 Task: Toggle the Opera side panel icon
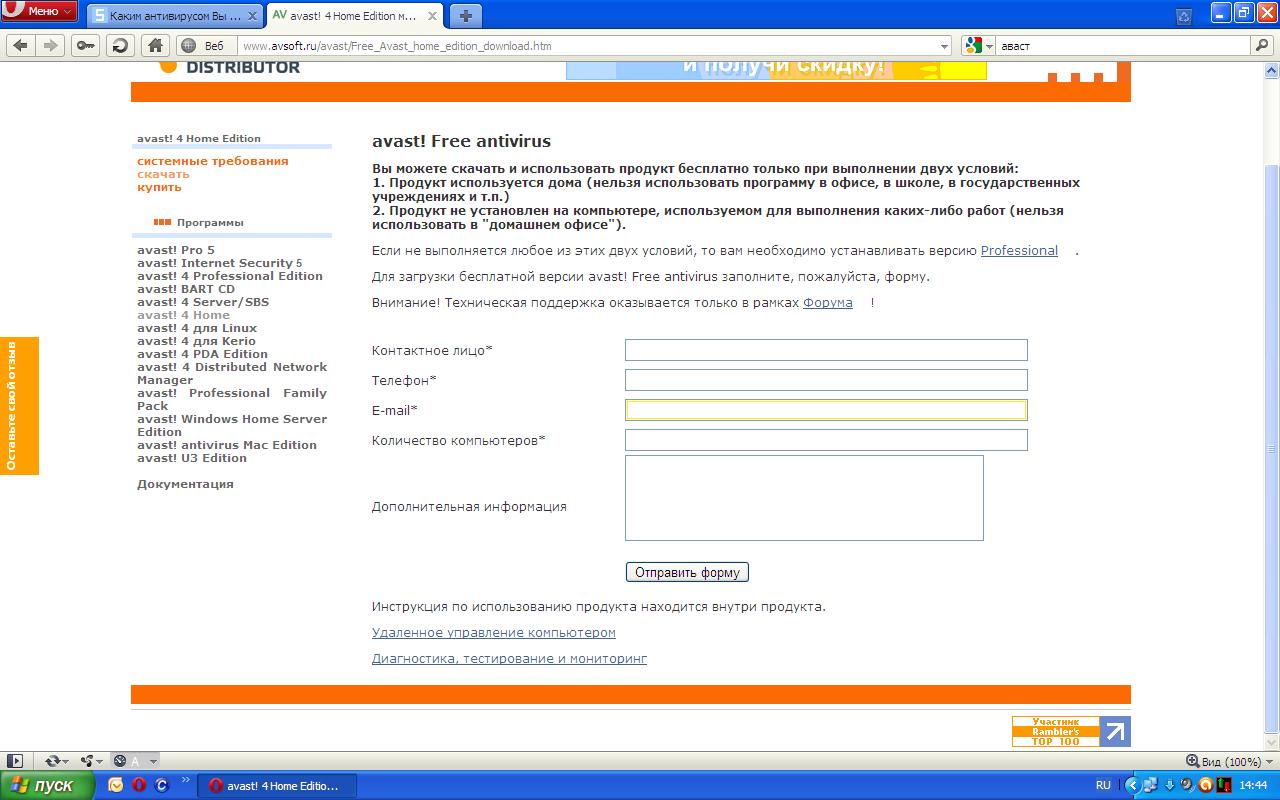tap(15, 761)
